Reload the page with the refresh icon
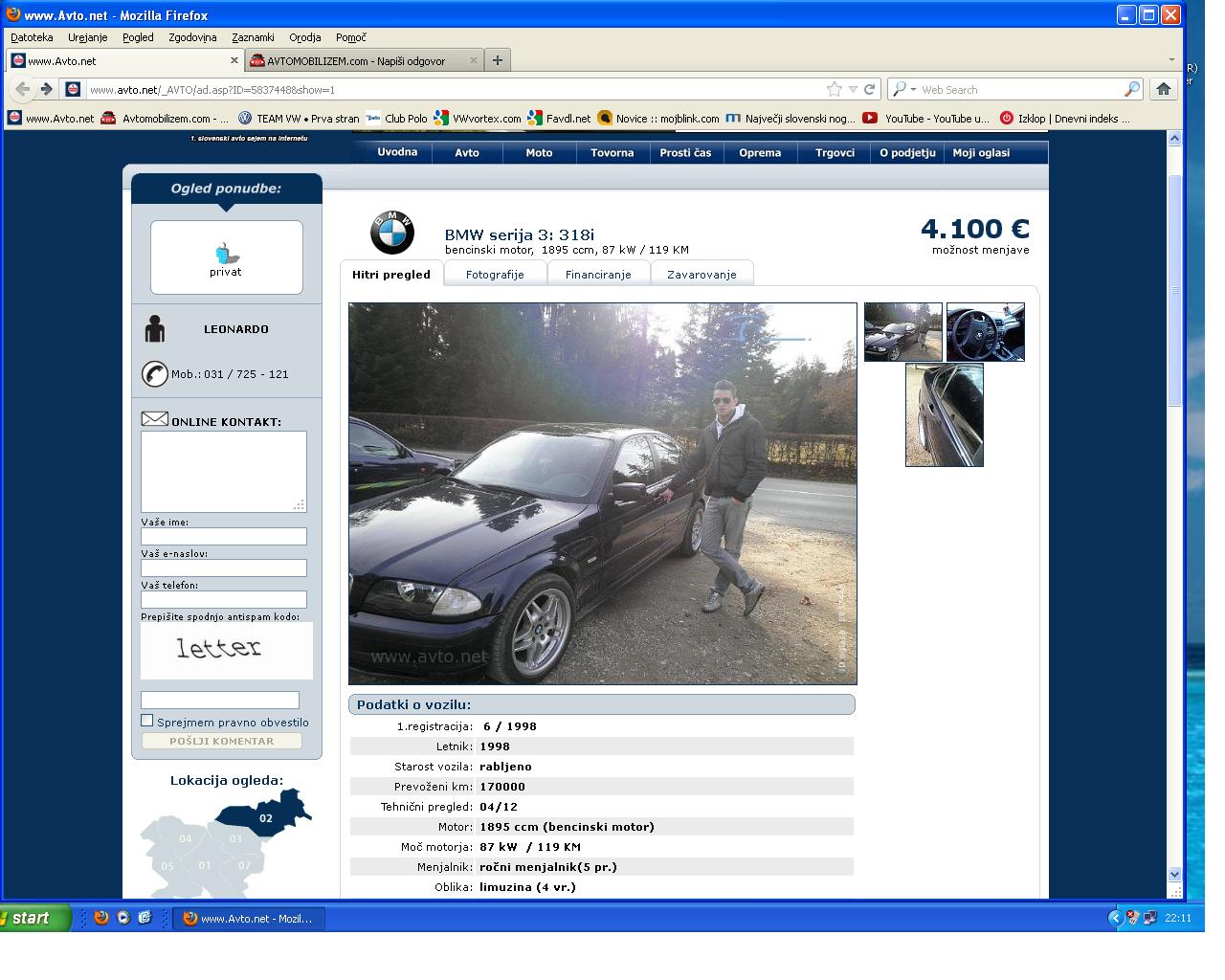 click(869, 89)
